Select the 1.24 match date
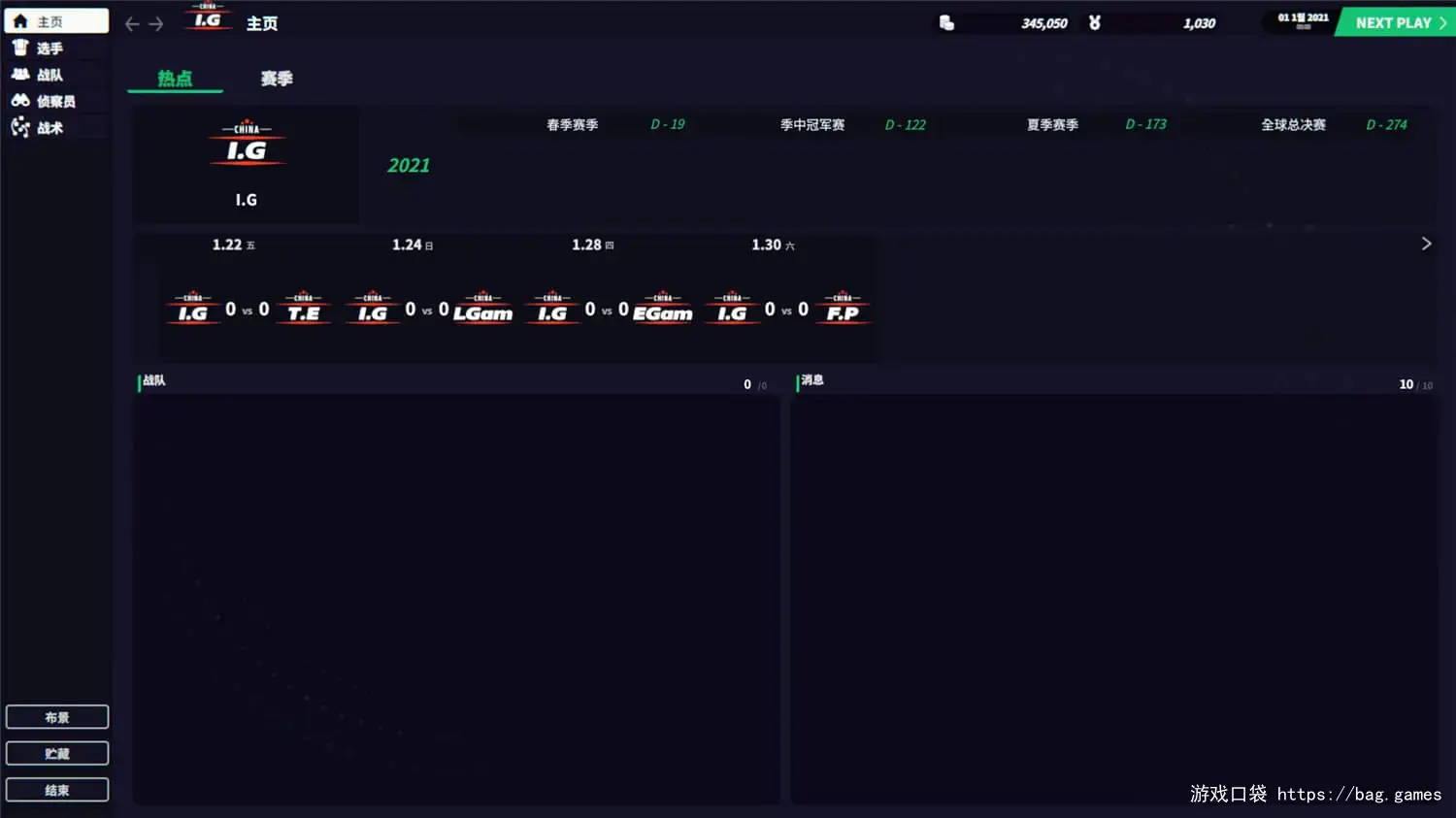This screenshot has height=818, width=1456. (x=413, y=245)
